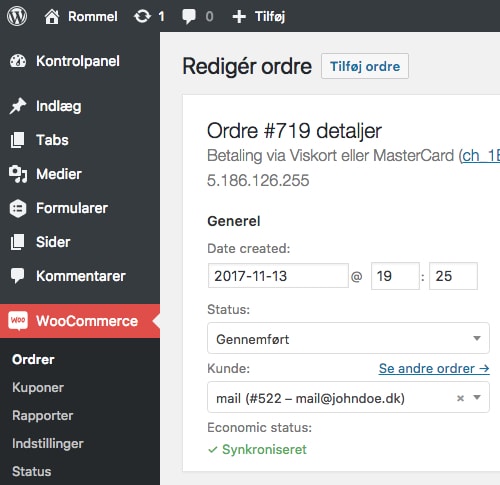Click the WooCommerce Woo logo icon
The height and width of the screenshot is (485, 500).
tap(18, 320)
